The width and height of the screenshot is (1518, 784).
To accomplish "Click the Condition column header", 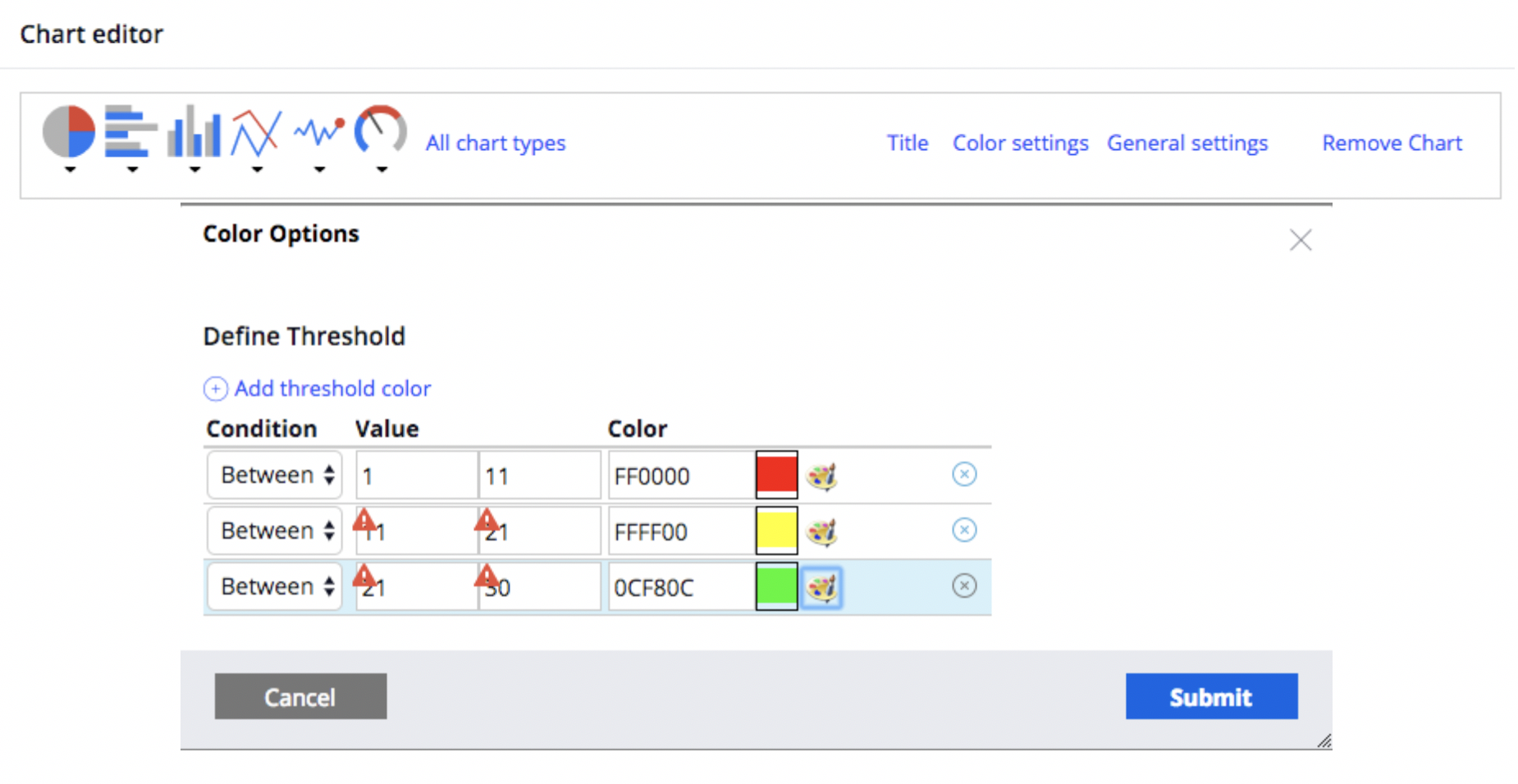I will [262, 429].
